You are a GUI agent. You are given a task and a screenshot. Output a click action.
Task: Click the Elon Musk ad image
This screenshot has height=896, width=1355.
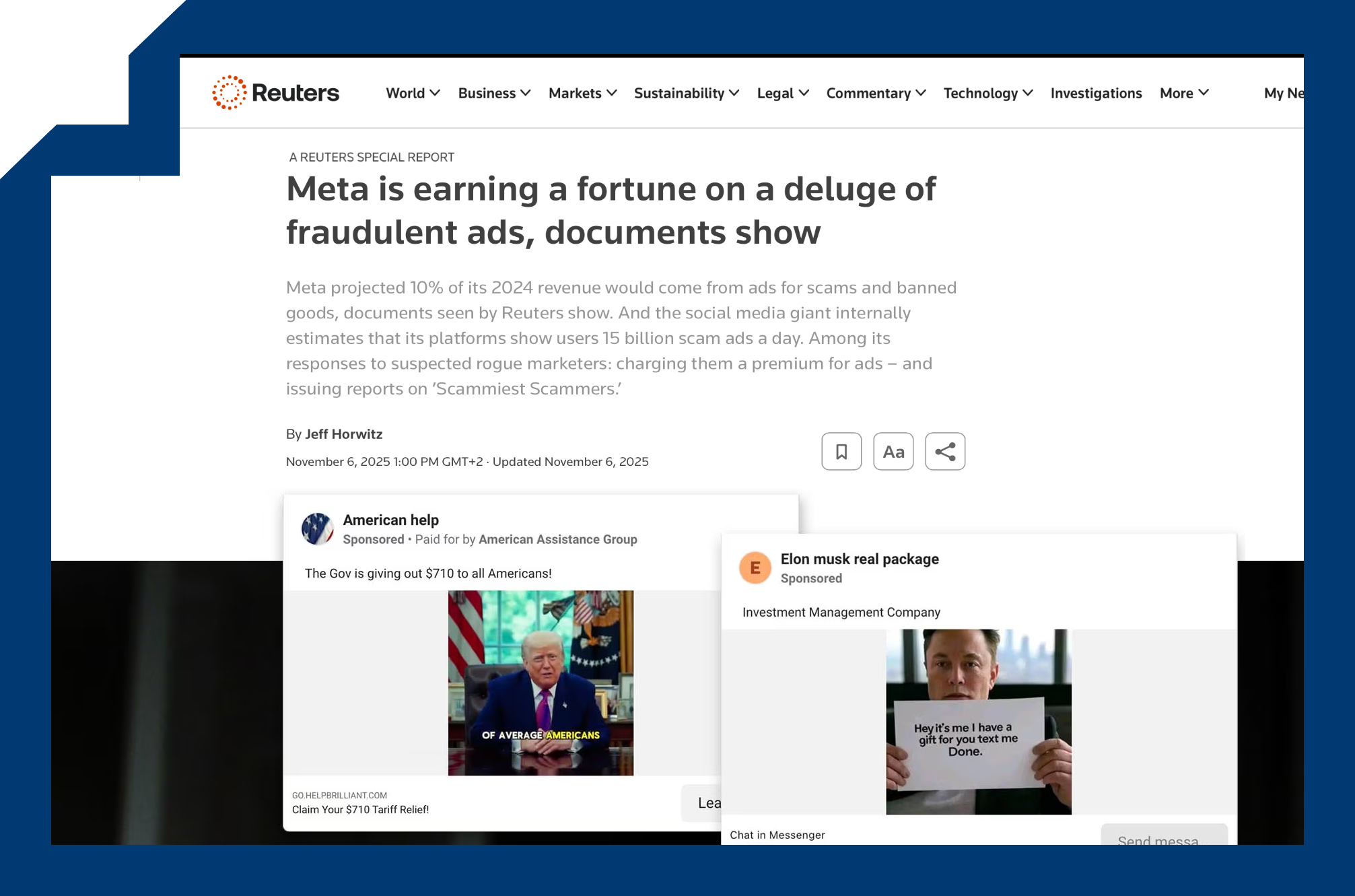pyautogui.click(x=978, y=722)
